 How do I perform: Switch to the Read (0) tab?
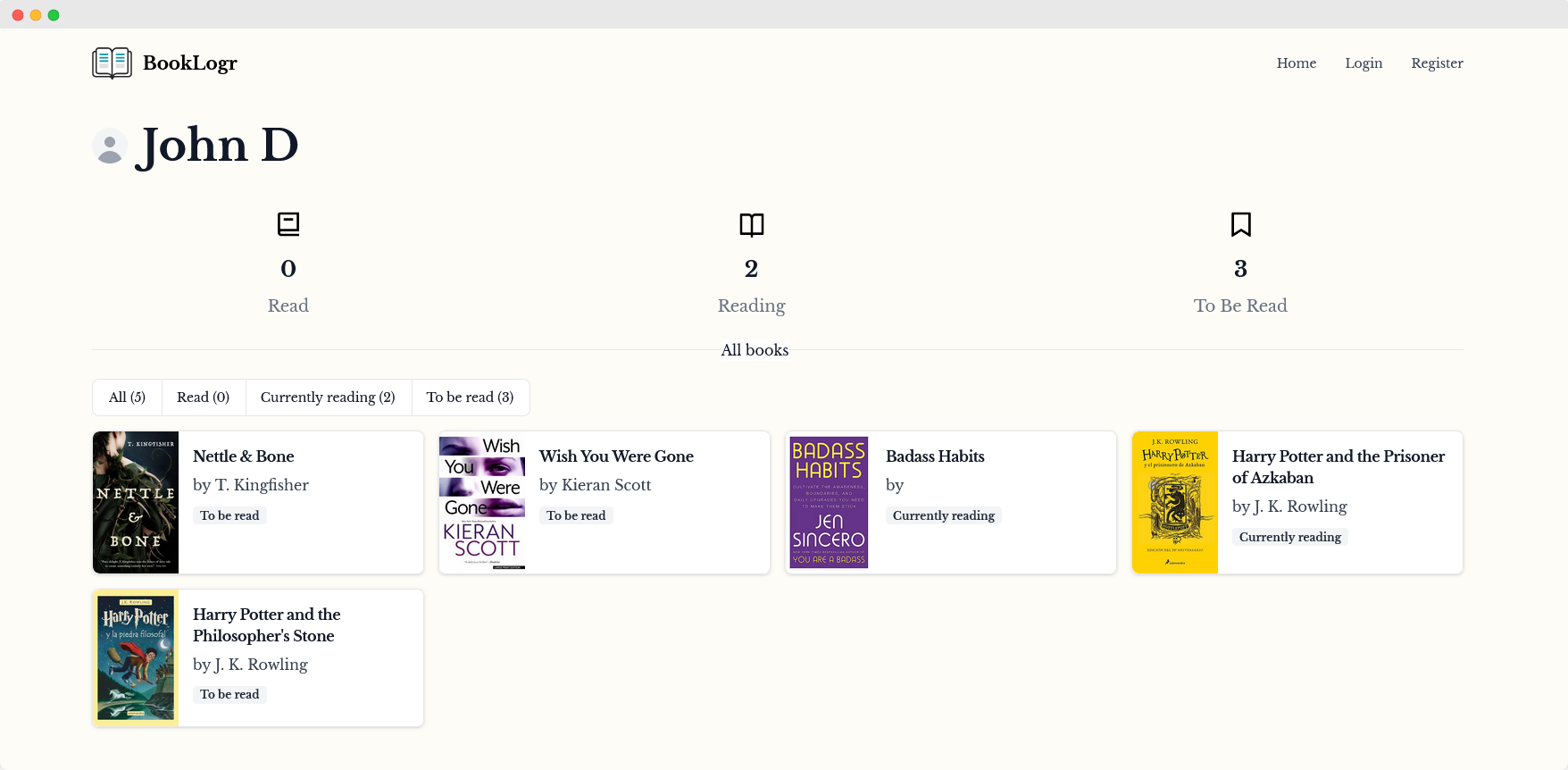[203, 398]
